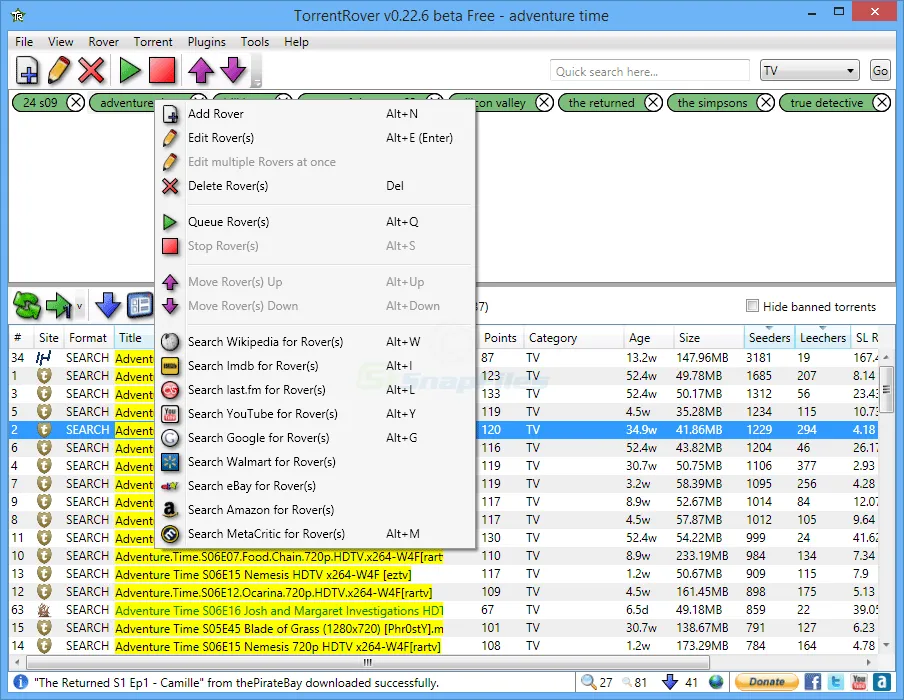904x700 pixels.
Task: Click the info icon in status bar
Action: click(20, 682)
